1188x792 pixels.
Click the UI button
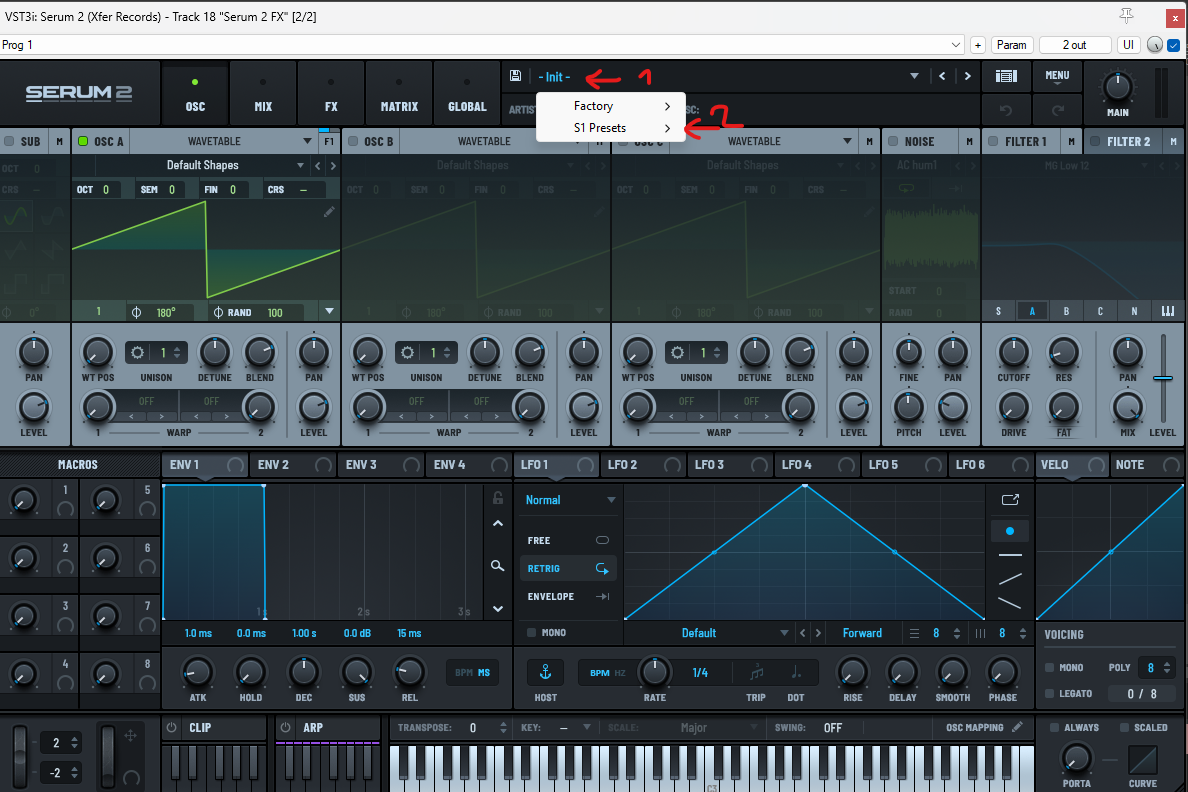(x=1128, y=45)
